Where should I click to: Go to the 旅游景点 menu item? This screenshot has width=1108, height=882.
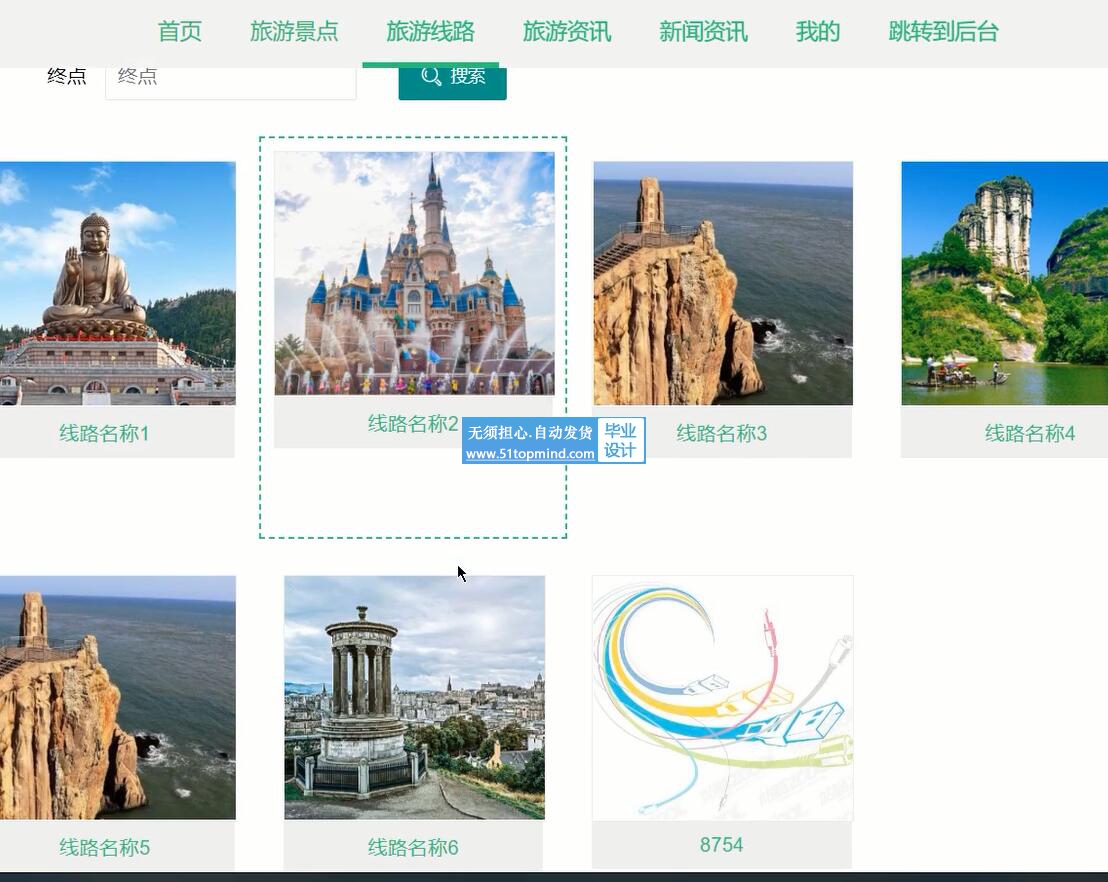point(294,32)
